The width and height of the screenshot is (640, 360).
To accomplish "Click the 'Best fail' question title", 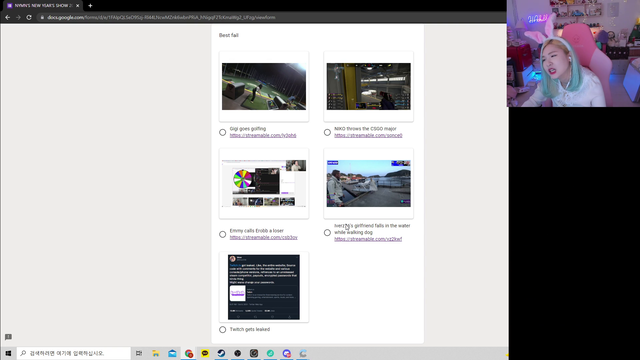I will click(229, 36).
